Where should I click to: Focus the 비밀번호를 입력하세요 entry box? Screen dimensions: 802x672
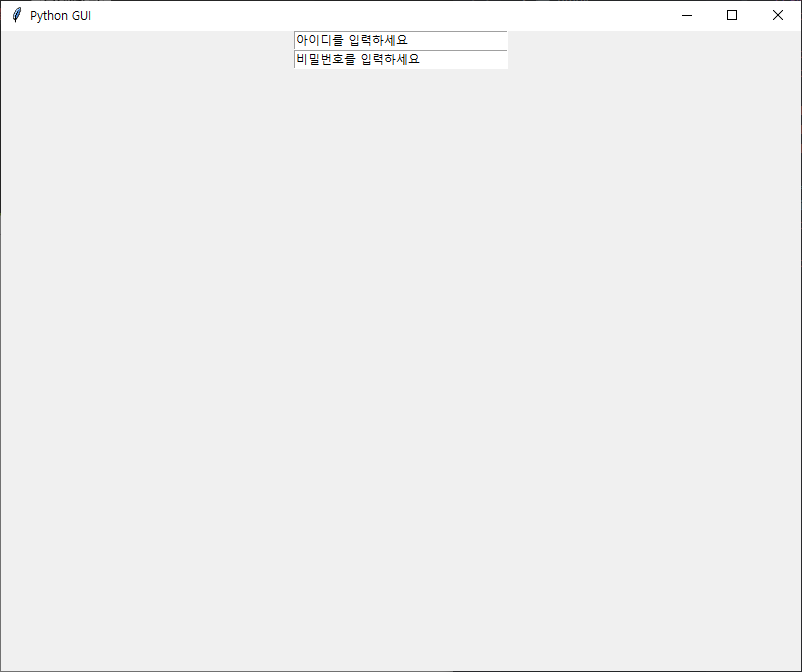[401, 59]
